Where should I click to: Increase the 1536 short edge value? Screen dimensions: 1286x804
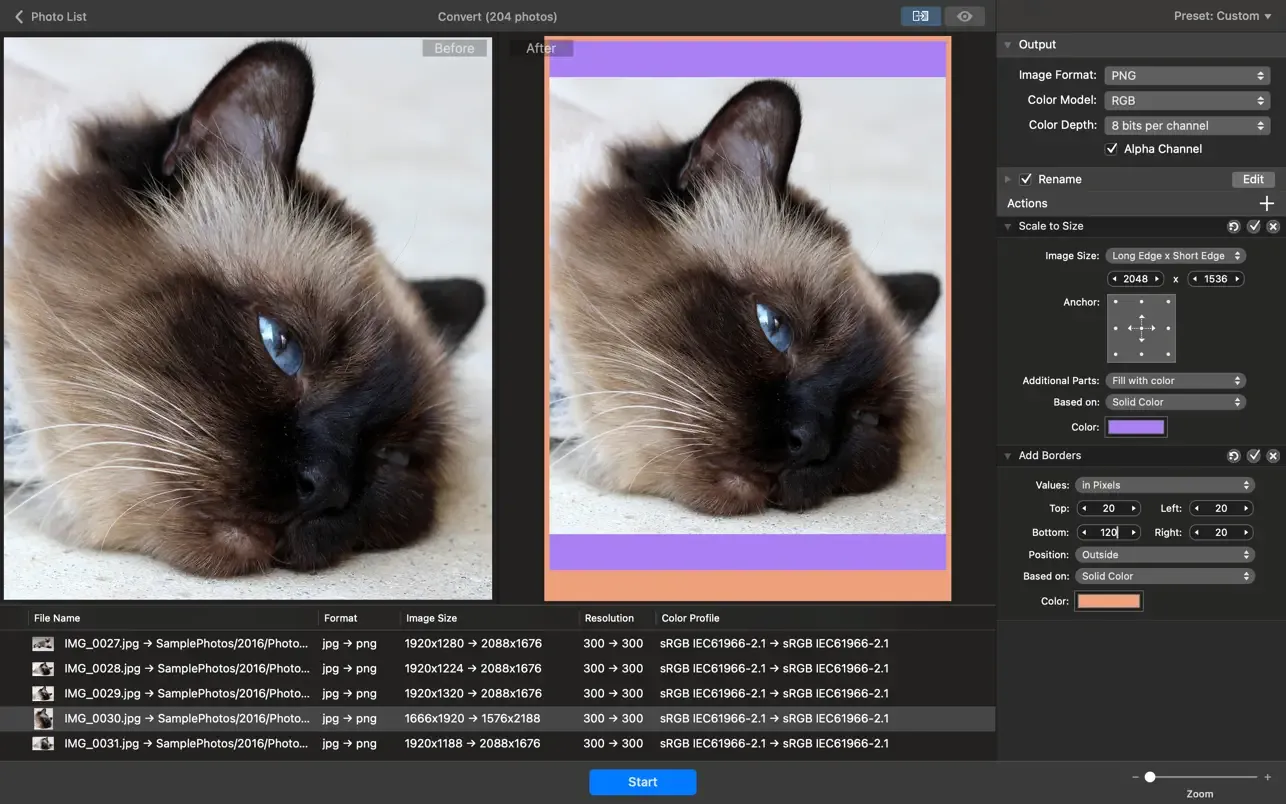tap(1238, 279)
